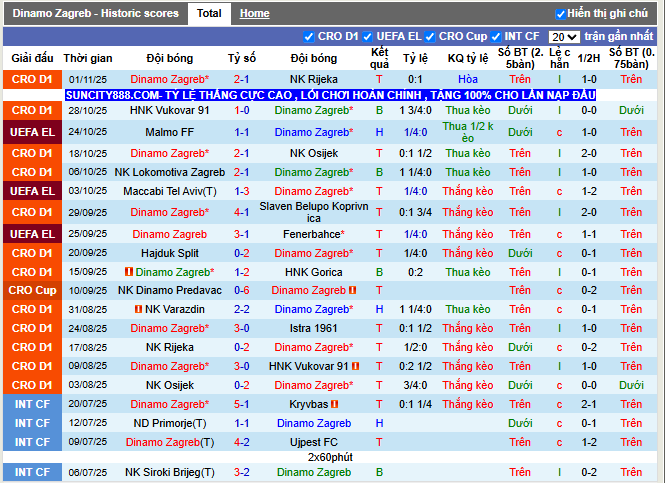This screenshot has height=483, width=665.
Task: Open the 1-3 score versus Maccabi Tel Aviv
Action: [241, 191]
